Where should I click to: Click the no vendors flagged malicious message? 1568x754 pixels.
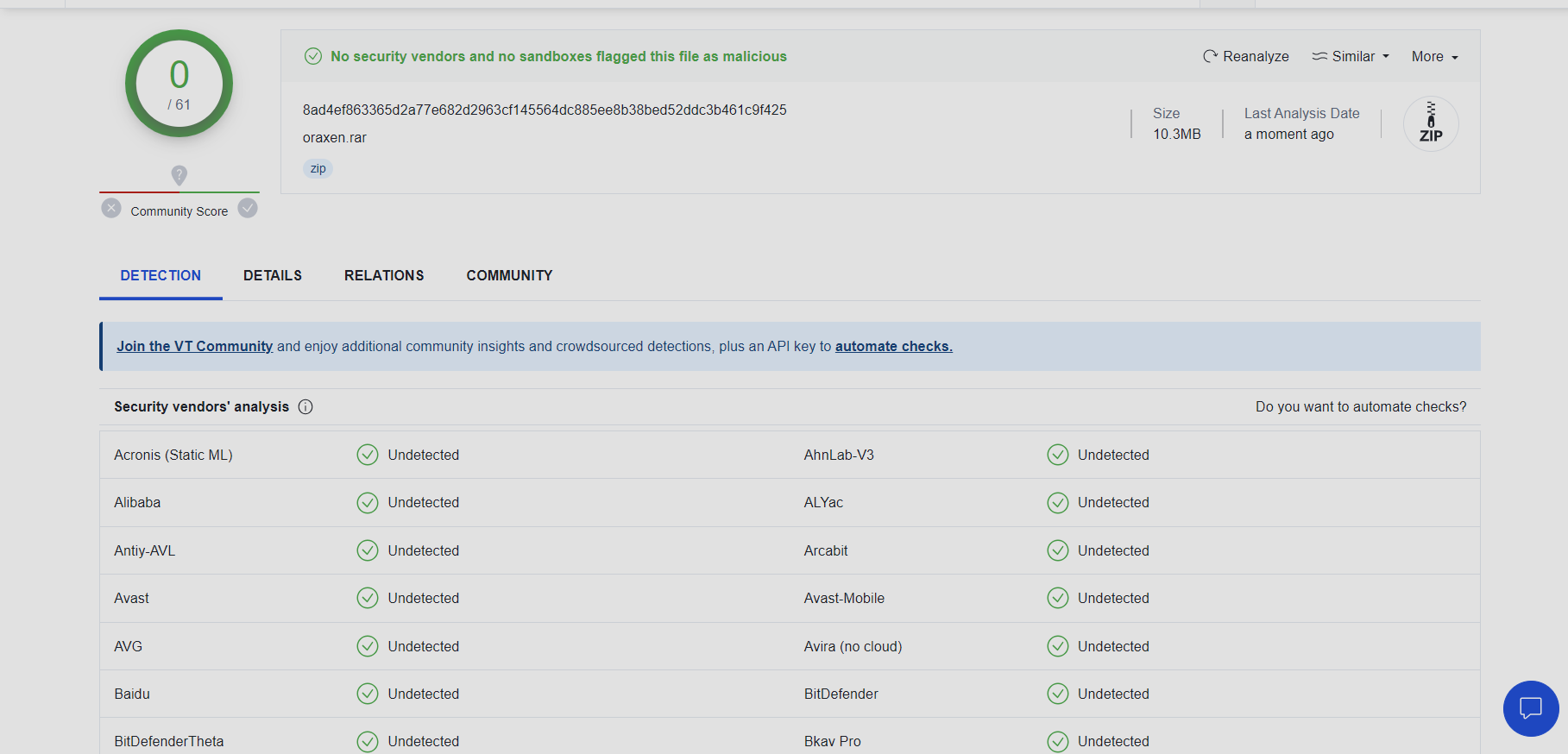click(x=558, y=56)
